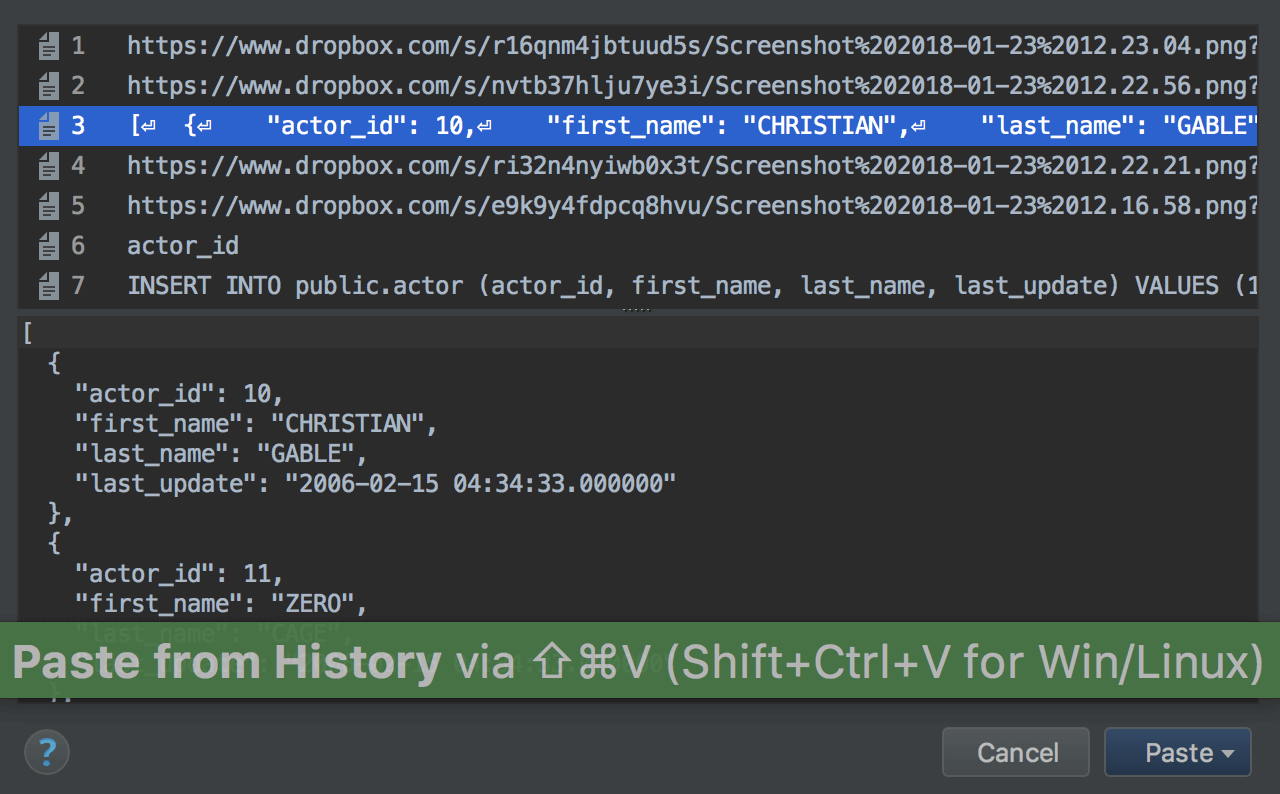
Task: Click the document icon beside actor_id entry
Action: [48, 247]
